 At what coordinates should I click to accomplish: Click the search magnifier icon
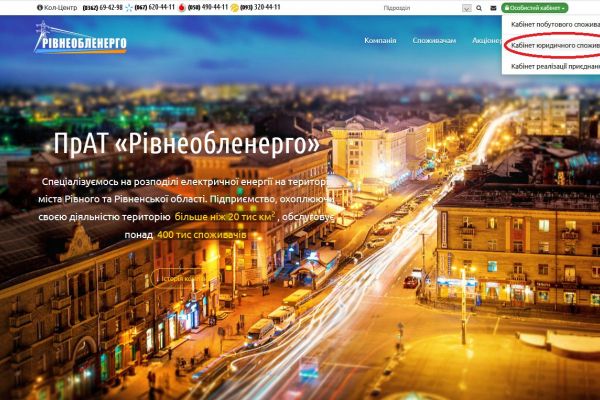(x=477, y=7)
